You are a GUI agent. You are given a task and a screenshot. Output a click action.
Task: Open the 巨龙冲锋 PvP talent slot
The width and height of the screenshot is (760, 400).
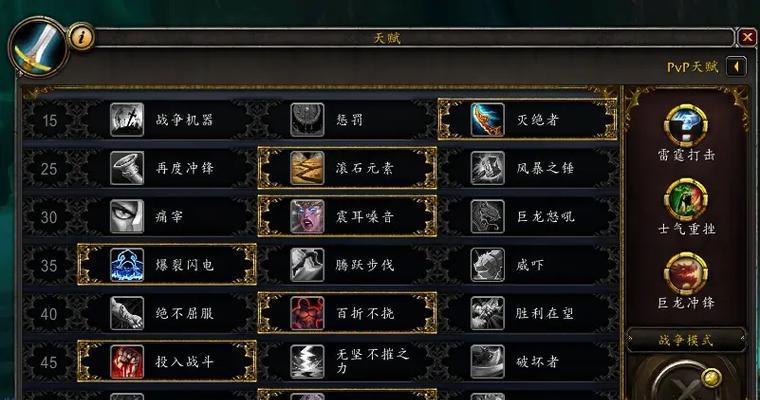point(686,273)
